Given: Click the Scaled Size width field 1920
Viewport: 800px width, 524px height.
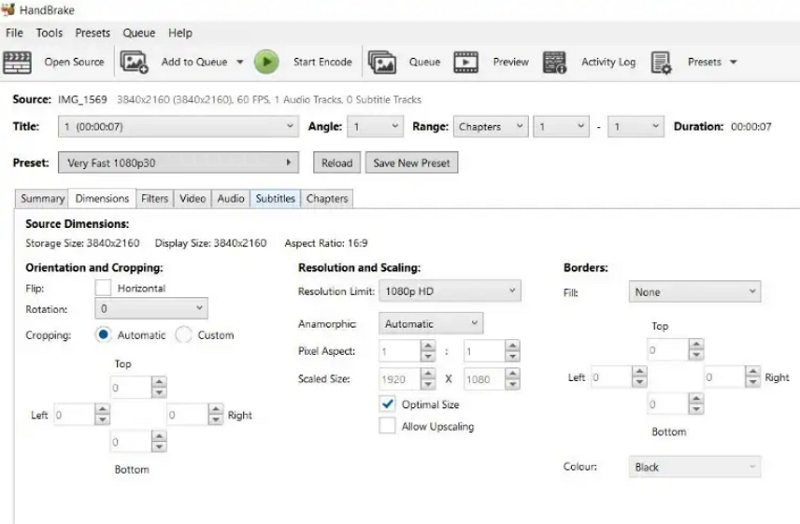Looking at the screenshot, I should [399, 379].
